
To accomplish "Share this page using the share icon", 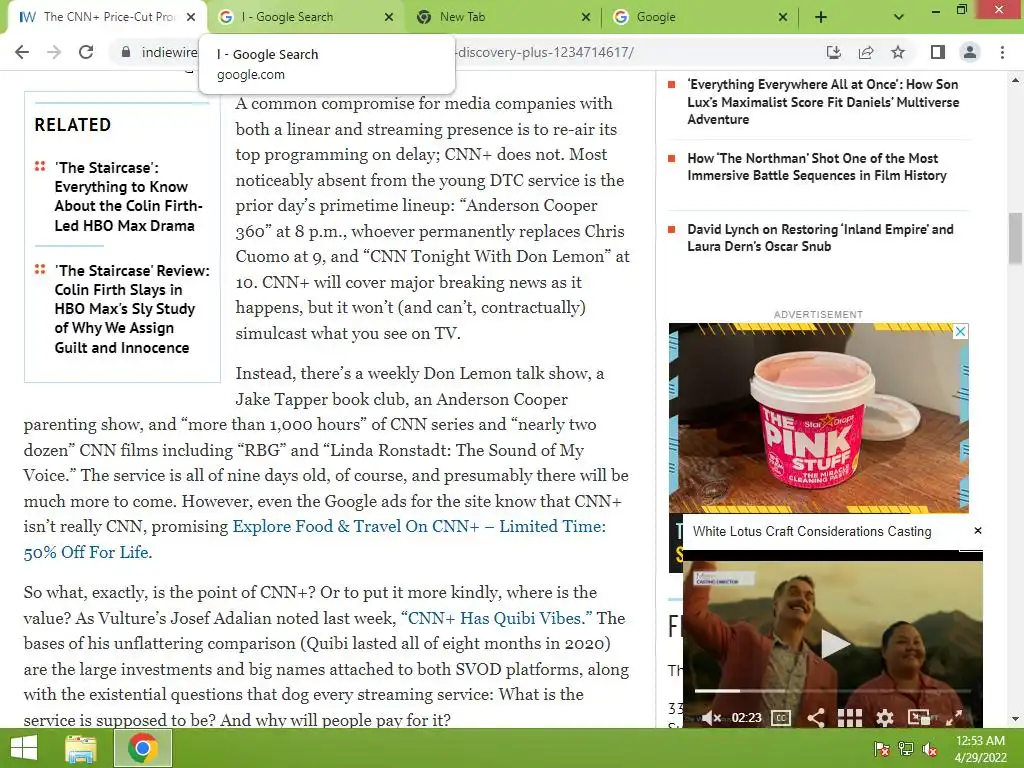I will tap(866, 52).
